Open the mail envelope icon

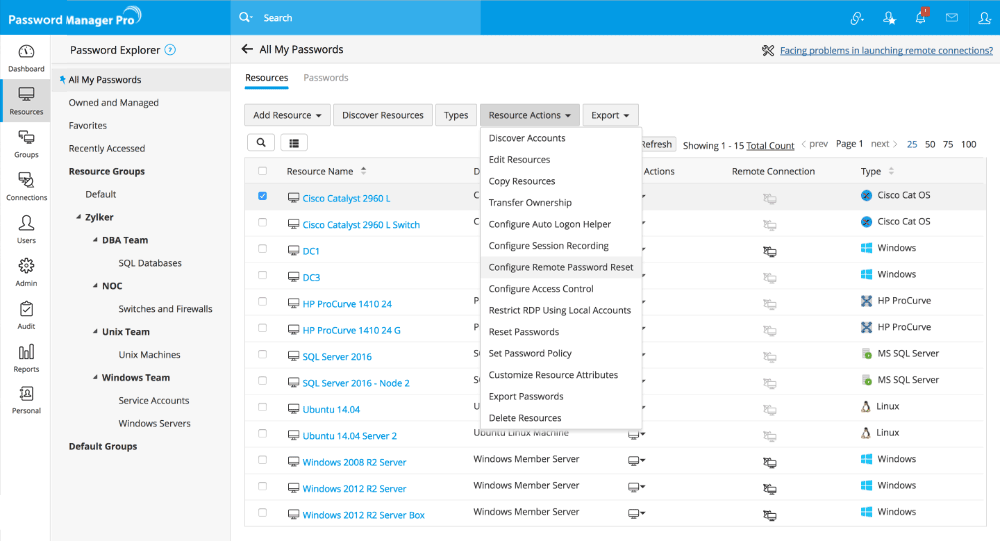tap(952, 18)
